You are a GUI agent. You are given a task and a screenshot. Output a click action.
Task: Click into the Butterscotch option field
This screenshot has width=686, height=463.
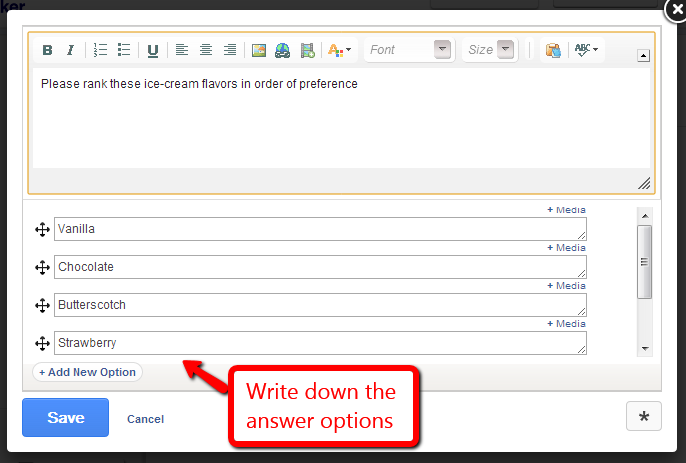point(320,305)
